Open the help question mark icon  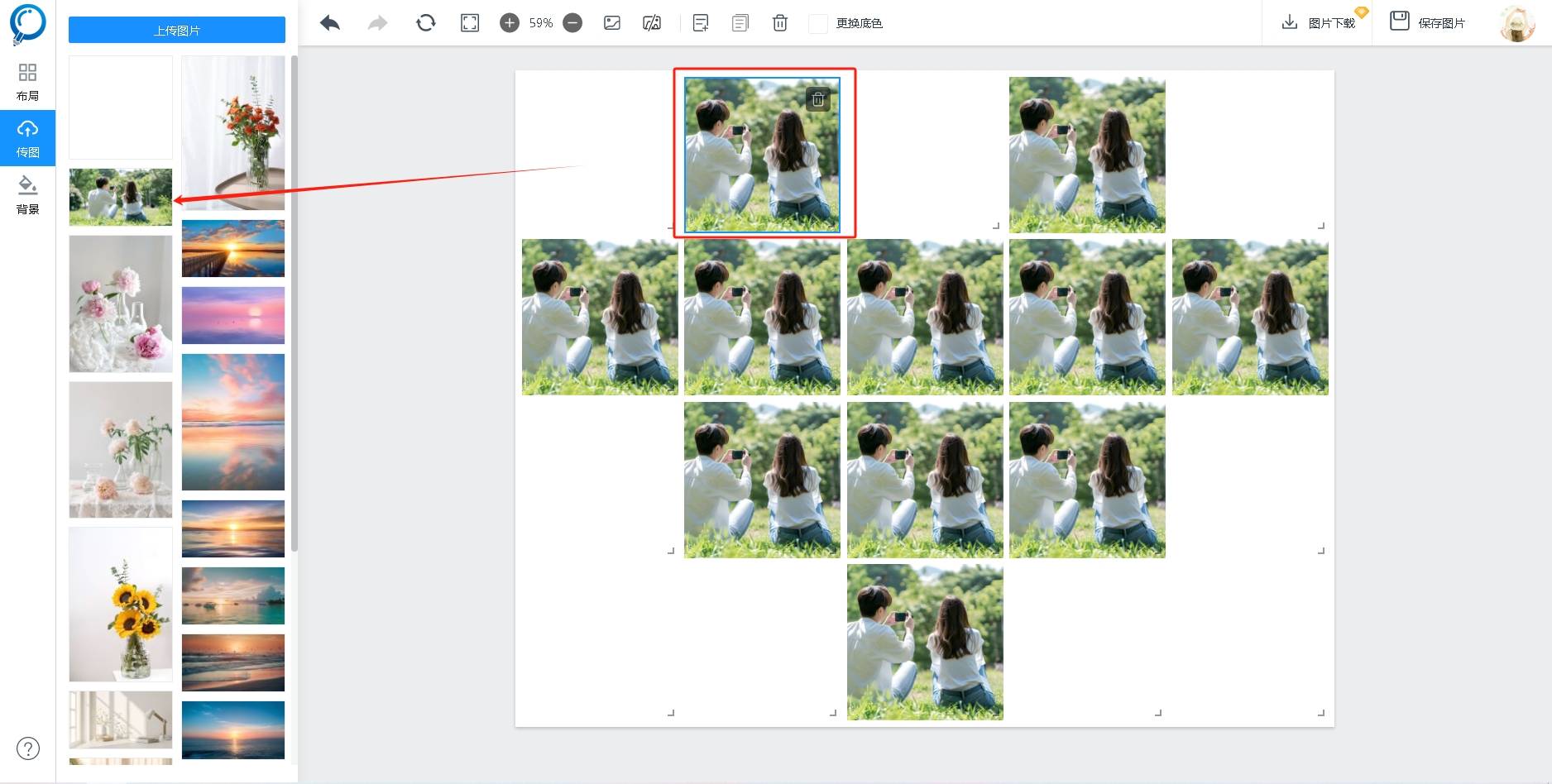point(28,748)
